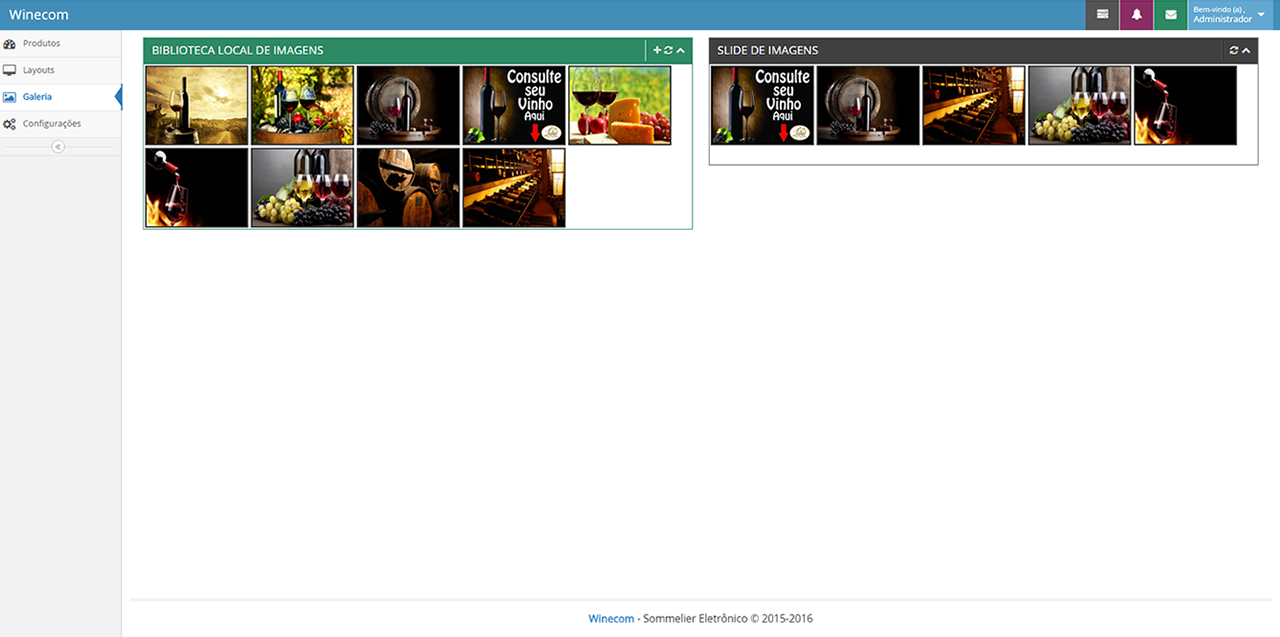Collapse the sidebar with double-arrow button
Image resolution: width=1280 pixels, height=637 pixels.
58,147
